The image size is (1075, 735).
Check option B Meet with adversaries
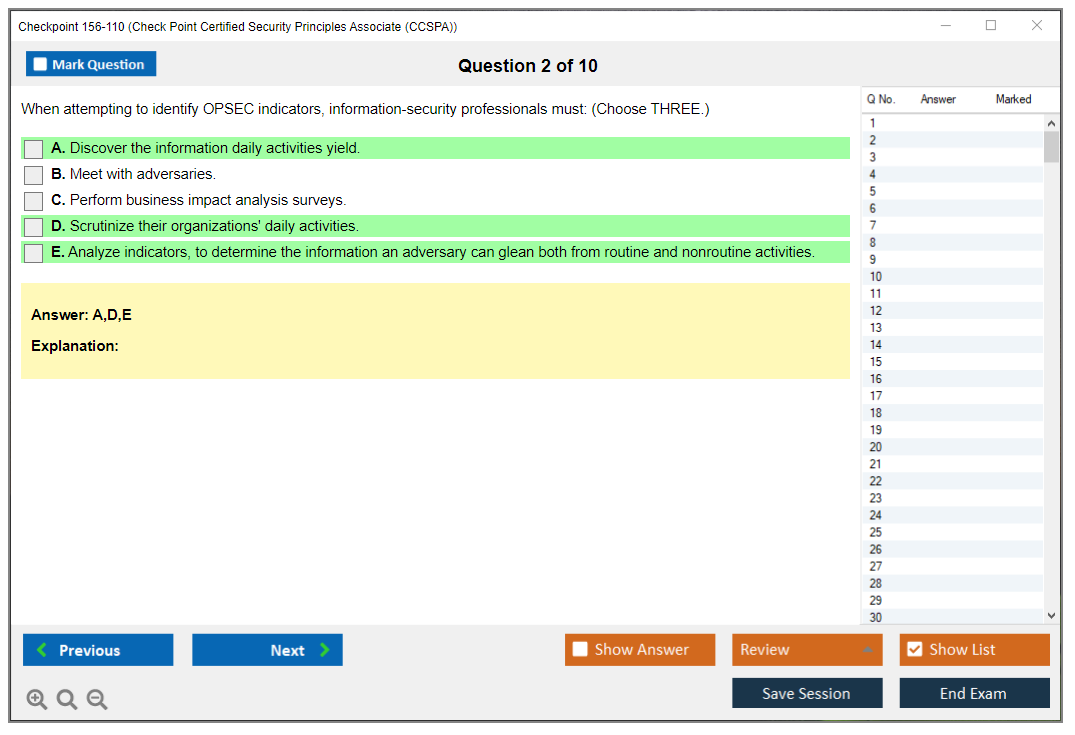34,175
